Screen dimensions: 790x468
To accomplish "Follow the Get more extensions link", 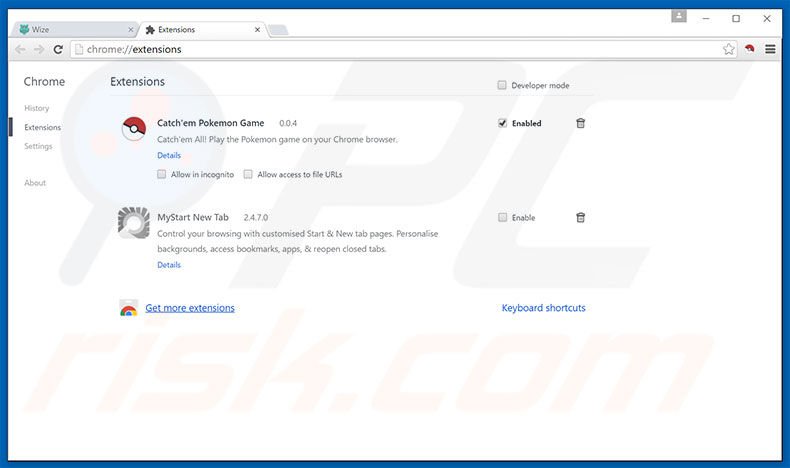I will tap(190, 308).
